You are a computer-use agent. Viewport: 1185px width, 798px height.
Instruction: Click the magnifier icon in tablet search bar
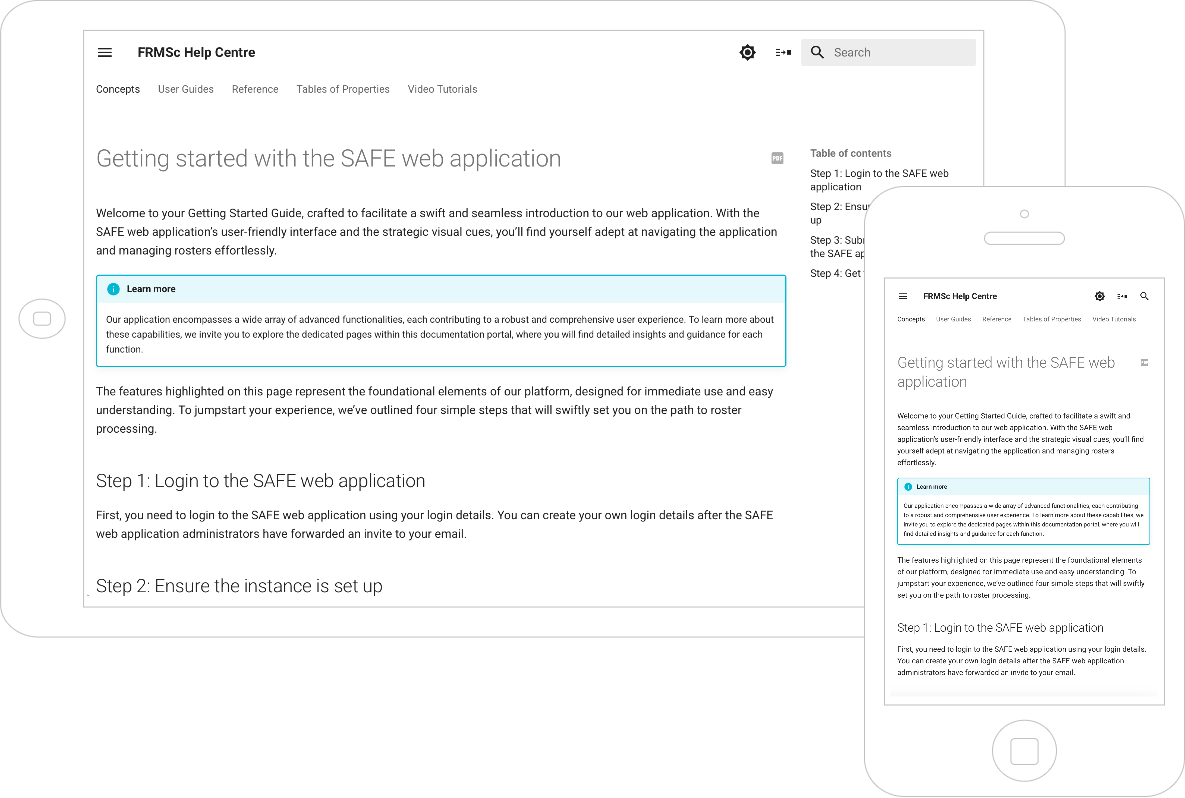tap(817, 53)
